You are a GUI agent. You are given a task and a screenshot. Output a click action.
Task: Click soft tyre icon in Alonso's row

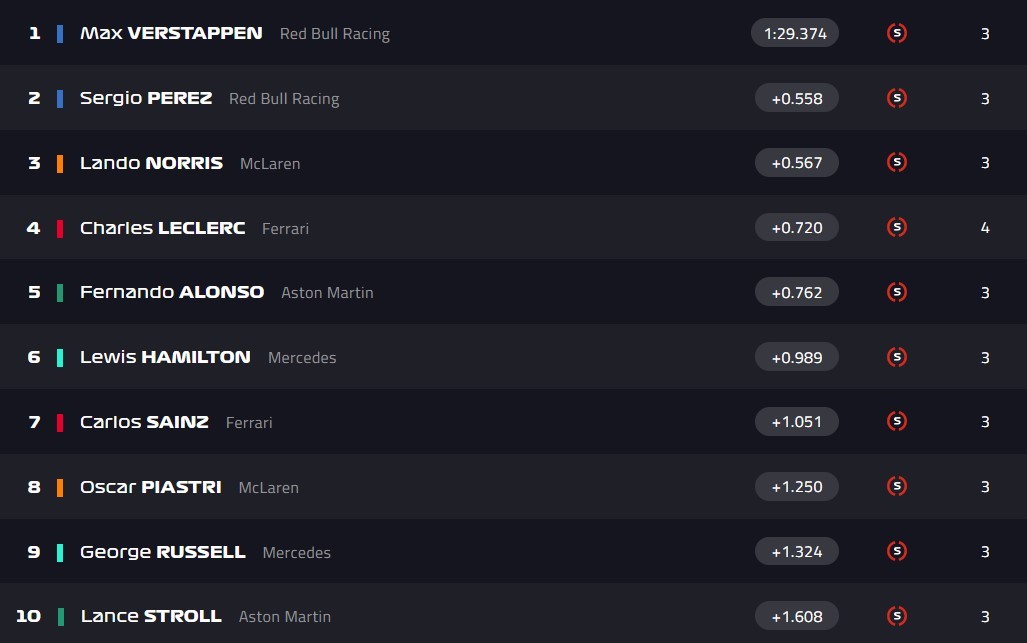point(897,292)
